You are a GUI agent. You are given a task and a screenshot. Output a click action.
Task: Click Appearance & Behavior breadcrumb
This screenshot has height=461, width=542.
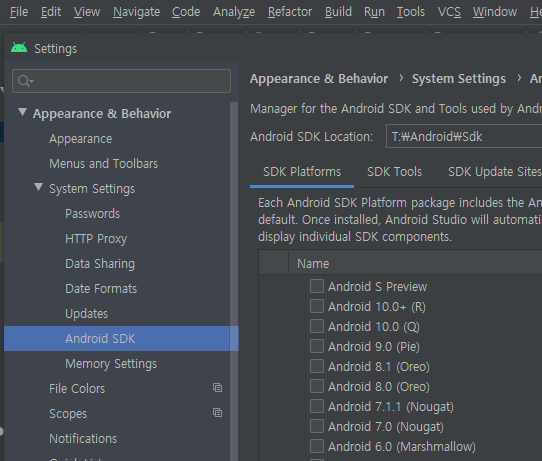pos(319,79)
